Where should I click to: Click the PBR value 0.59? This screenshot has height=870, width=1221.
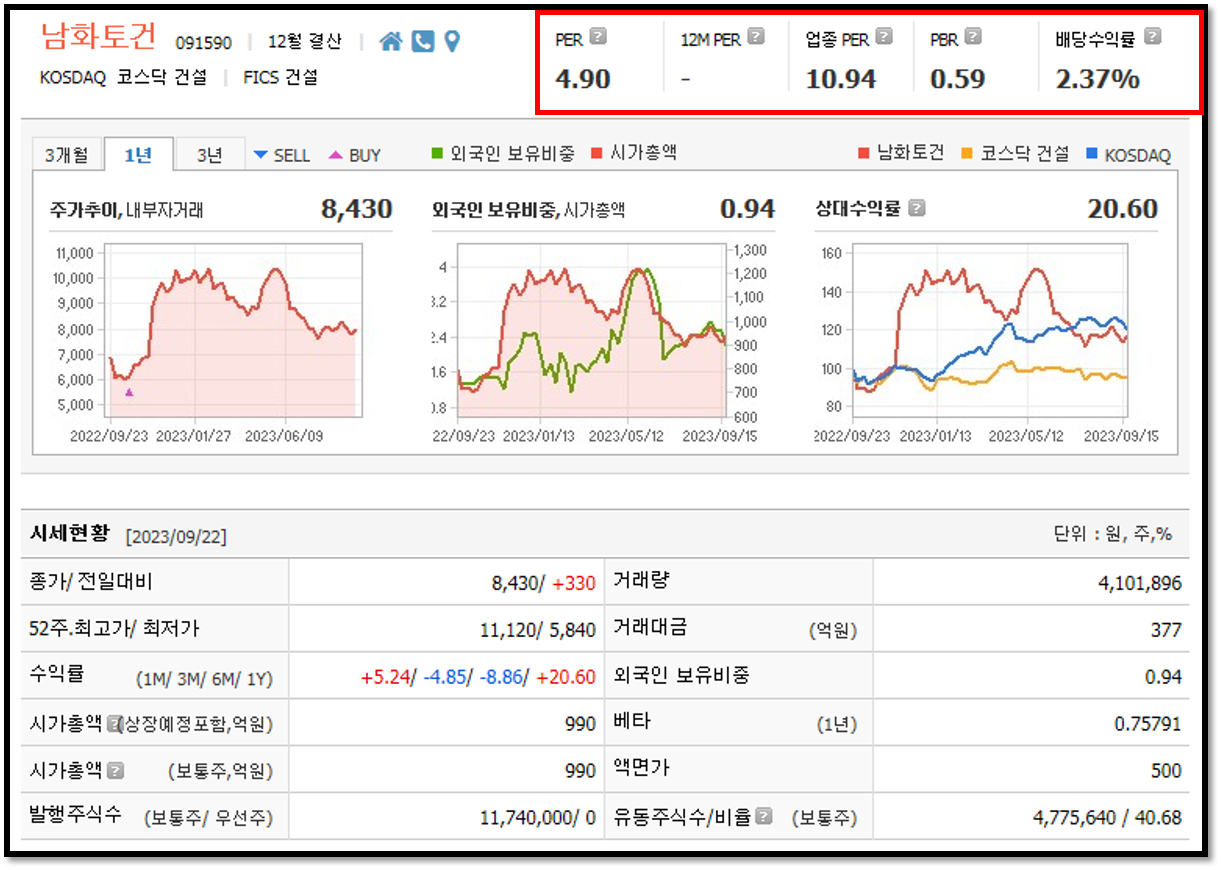[957, 79]
